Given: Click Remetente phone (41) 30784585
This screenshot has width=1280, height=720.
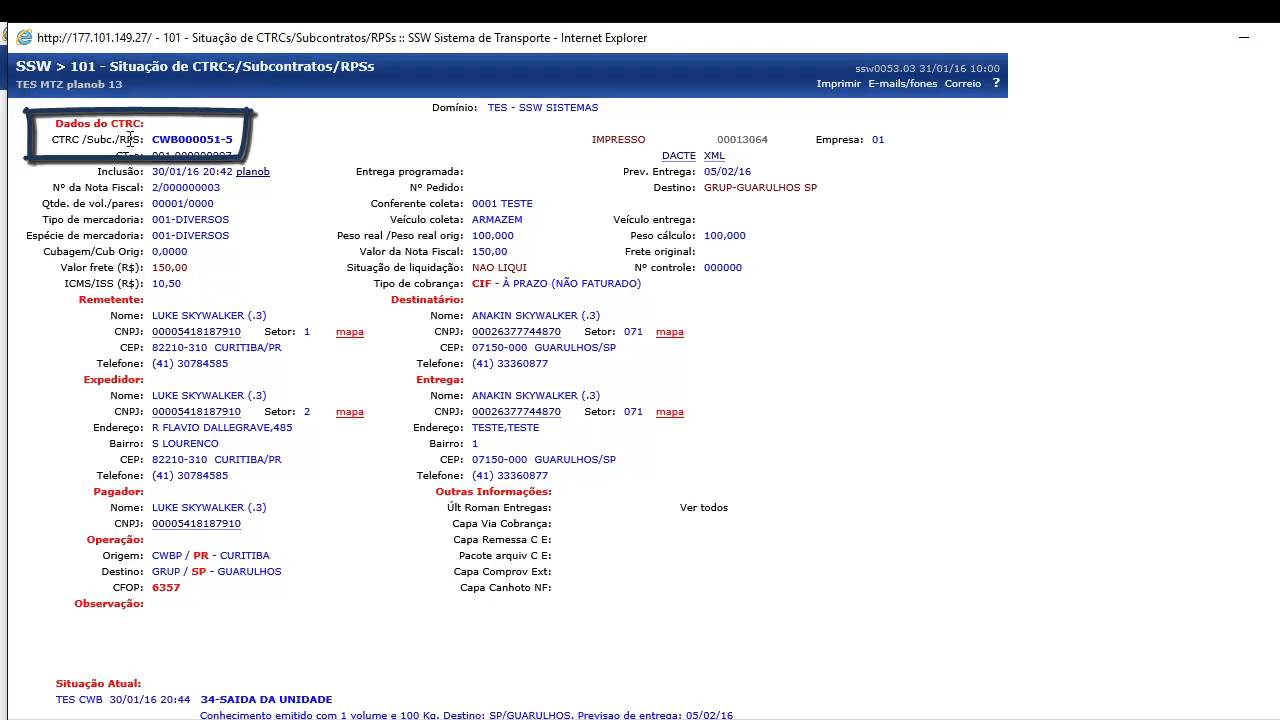Looking at the screenshot, I should click(x=190, y=364).
